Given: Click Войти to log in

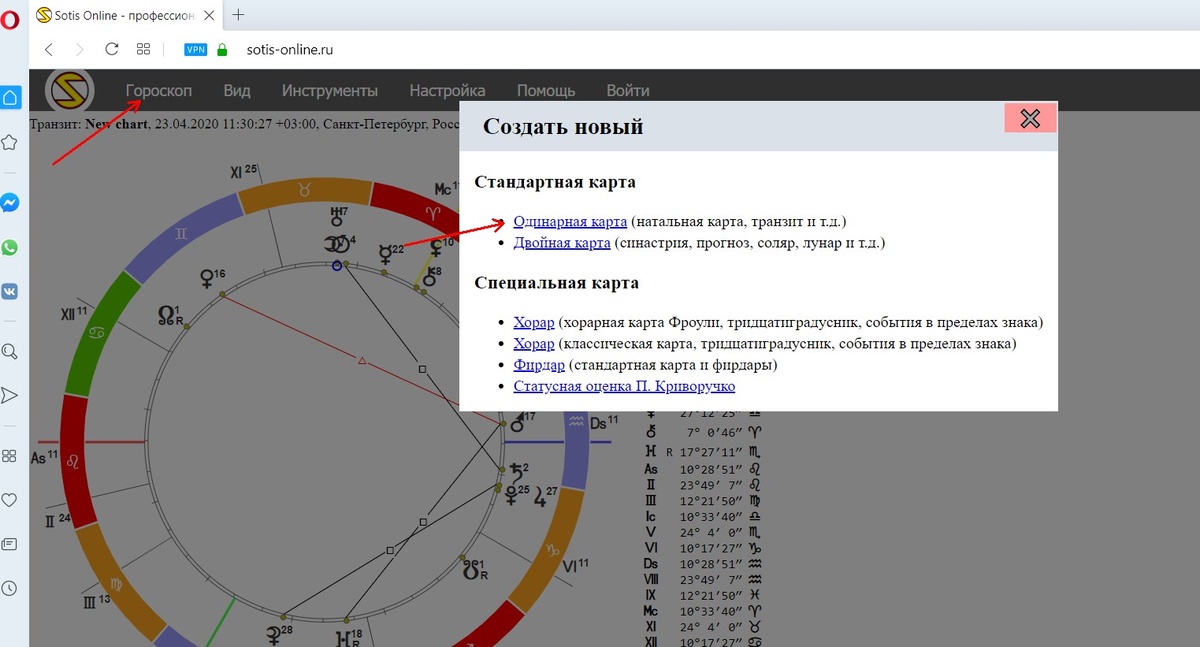Looking at the screenshot, I should tap(628, 91).
